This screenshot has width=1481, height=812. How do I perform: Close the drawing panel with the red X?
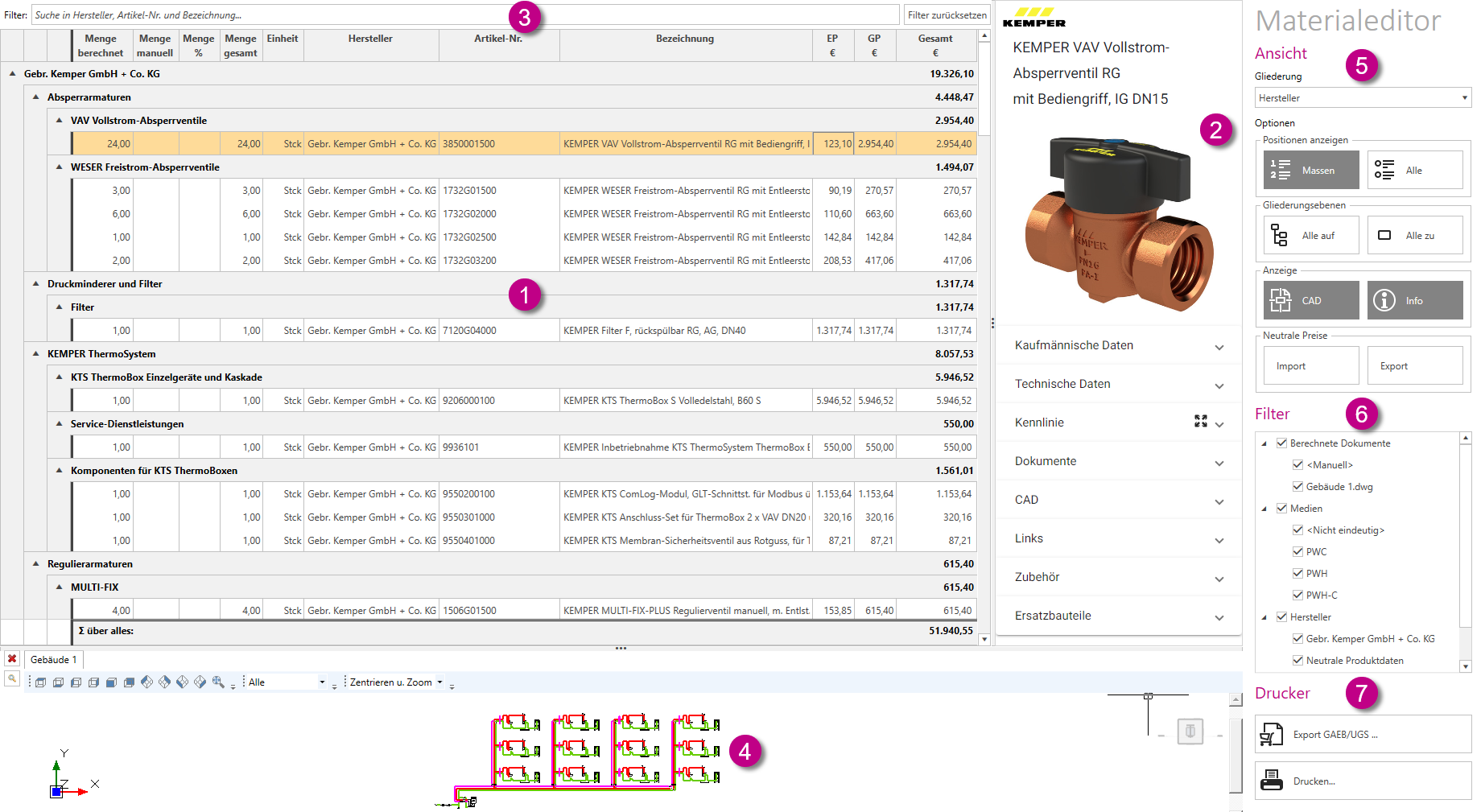(x=12, y=659)
